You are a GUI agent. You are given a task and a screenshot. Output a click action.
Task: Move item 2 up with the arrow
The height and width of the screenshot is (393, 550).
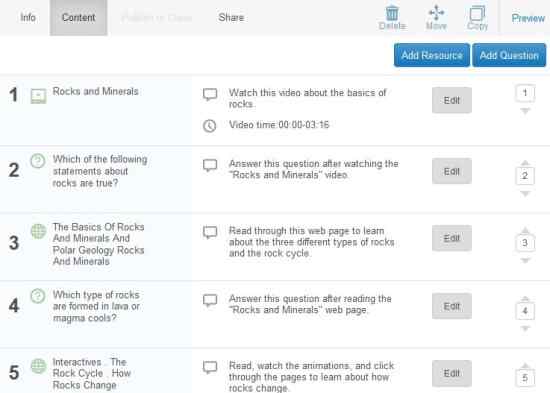(x=525, y=163)
